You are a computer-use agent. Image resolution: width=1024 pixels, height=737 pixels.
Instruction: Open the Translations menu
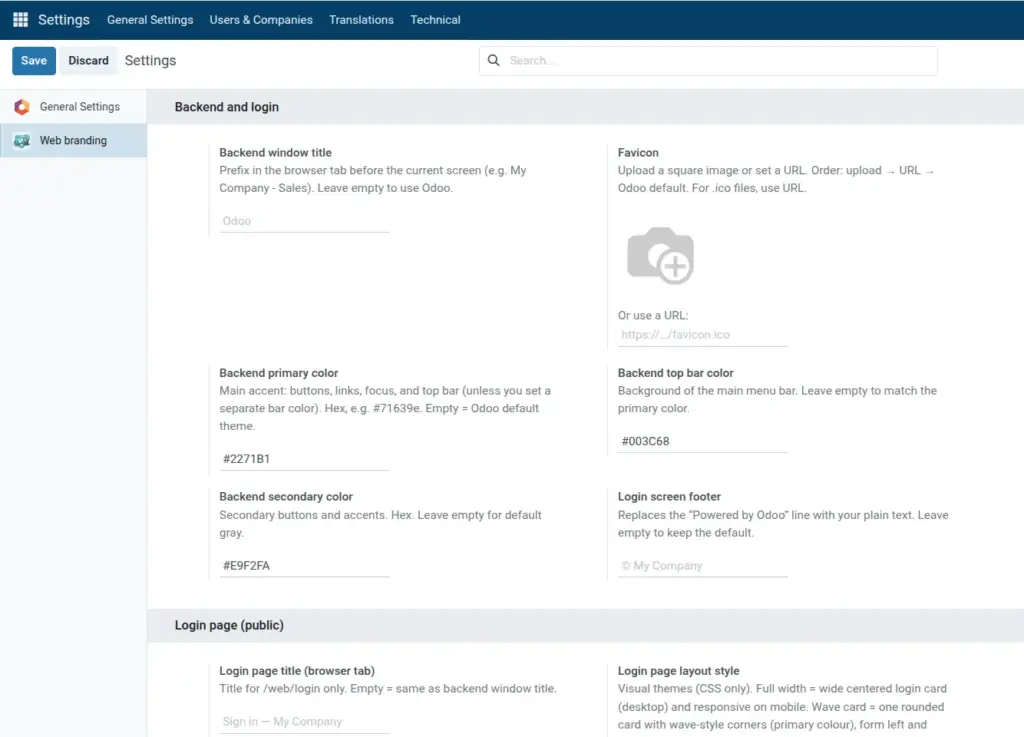click(361, 20)
